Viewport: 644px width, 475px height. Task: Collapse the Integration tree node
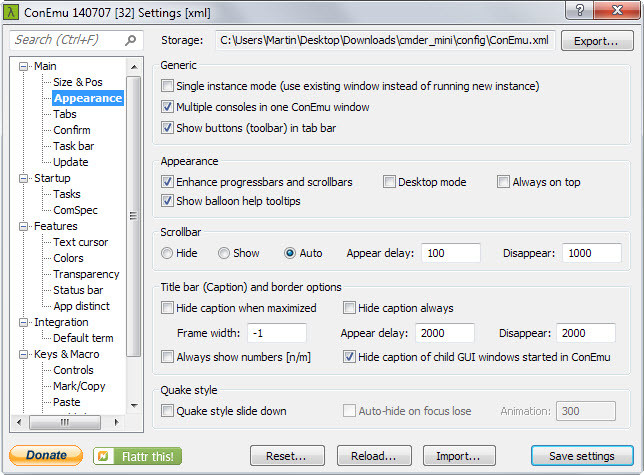click(x=24, y=322)
